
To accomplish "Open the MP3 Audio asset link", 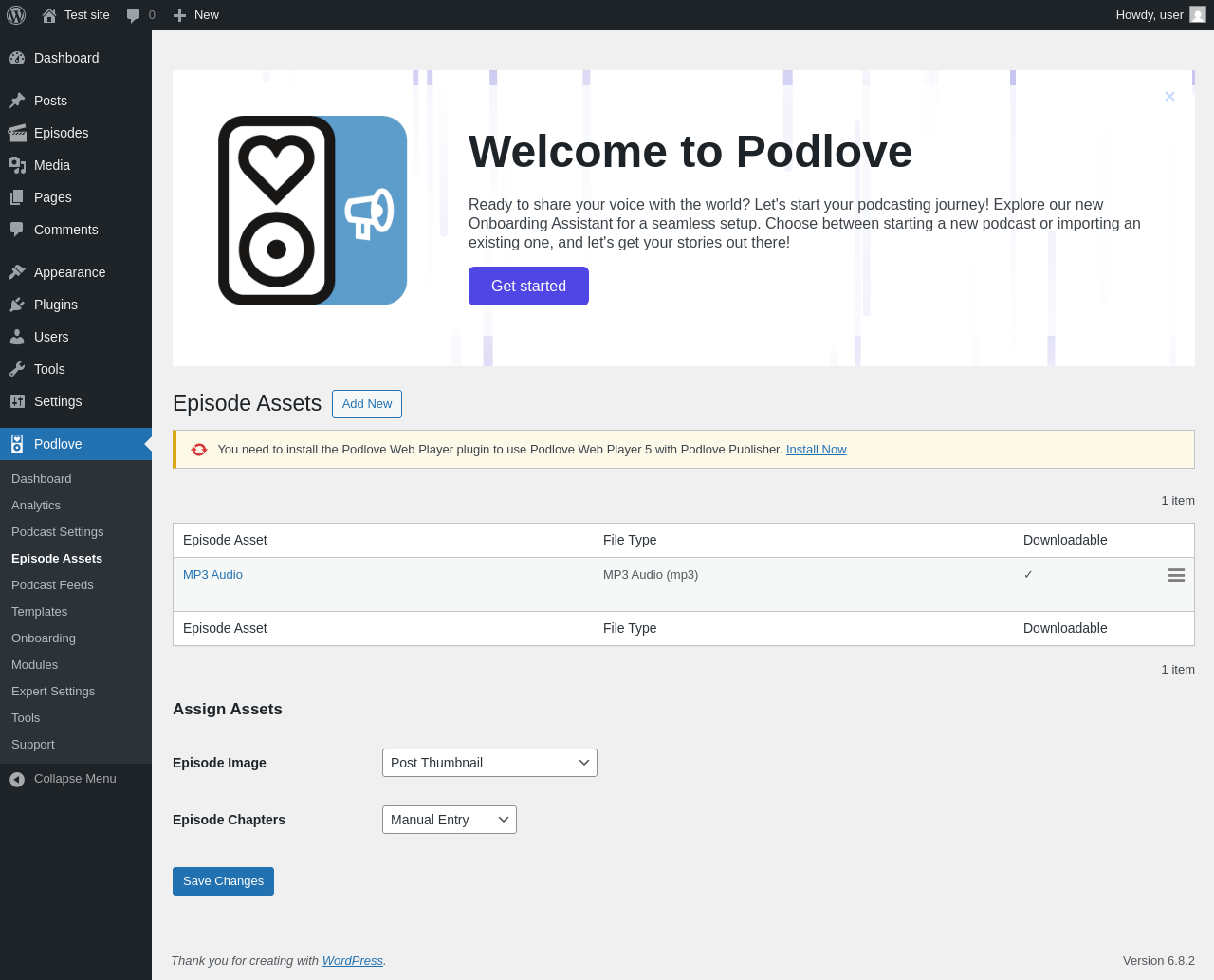I will (212, 575).
